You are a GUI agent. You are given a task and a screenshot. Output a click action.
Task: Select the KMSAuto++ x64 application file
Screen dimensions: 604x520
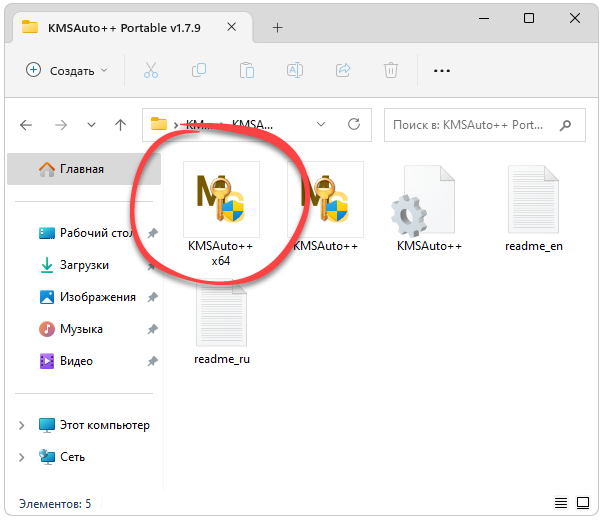pos(221,214)
